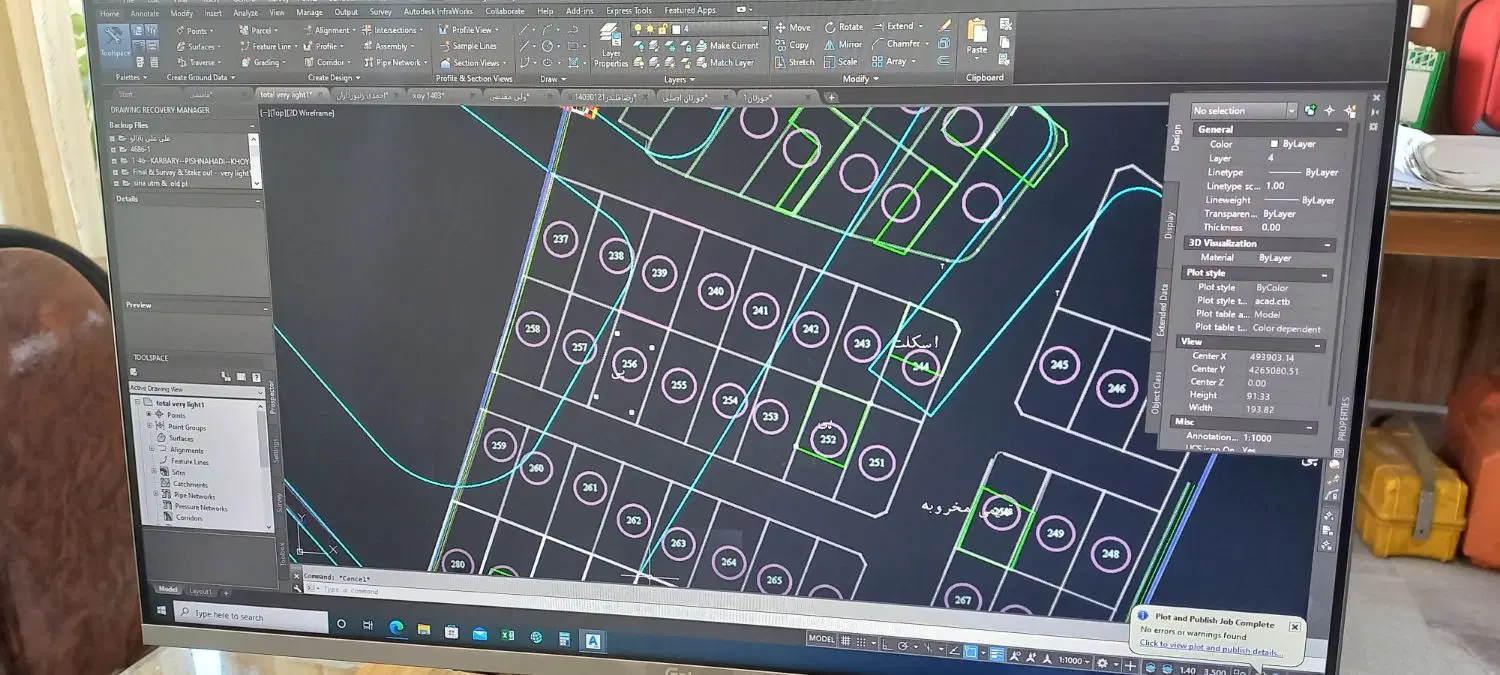Select Corridors in Toolspace tree
The height and width of the screenshot is (675, 1500).
tap(189, 518)
